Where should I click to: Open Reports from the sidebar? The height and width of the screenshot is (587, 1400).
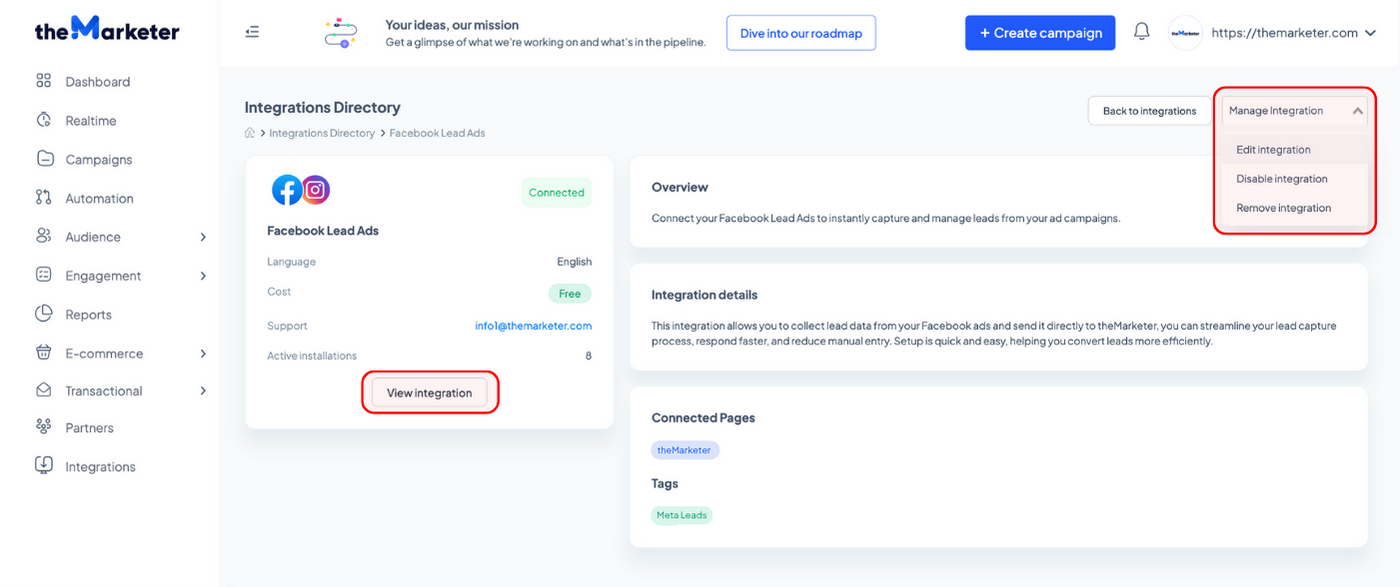pos(88,315)
